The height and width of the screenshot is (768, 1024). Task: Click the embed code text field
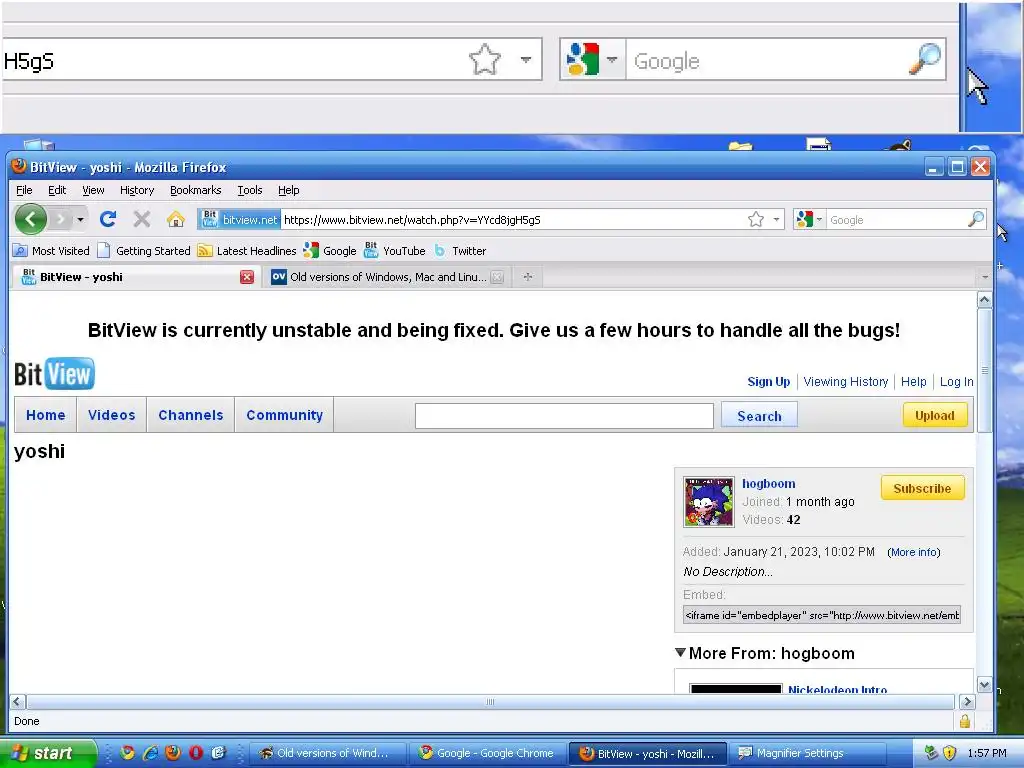point(822,615)
